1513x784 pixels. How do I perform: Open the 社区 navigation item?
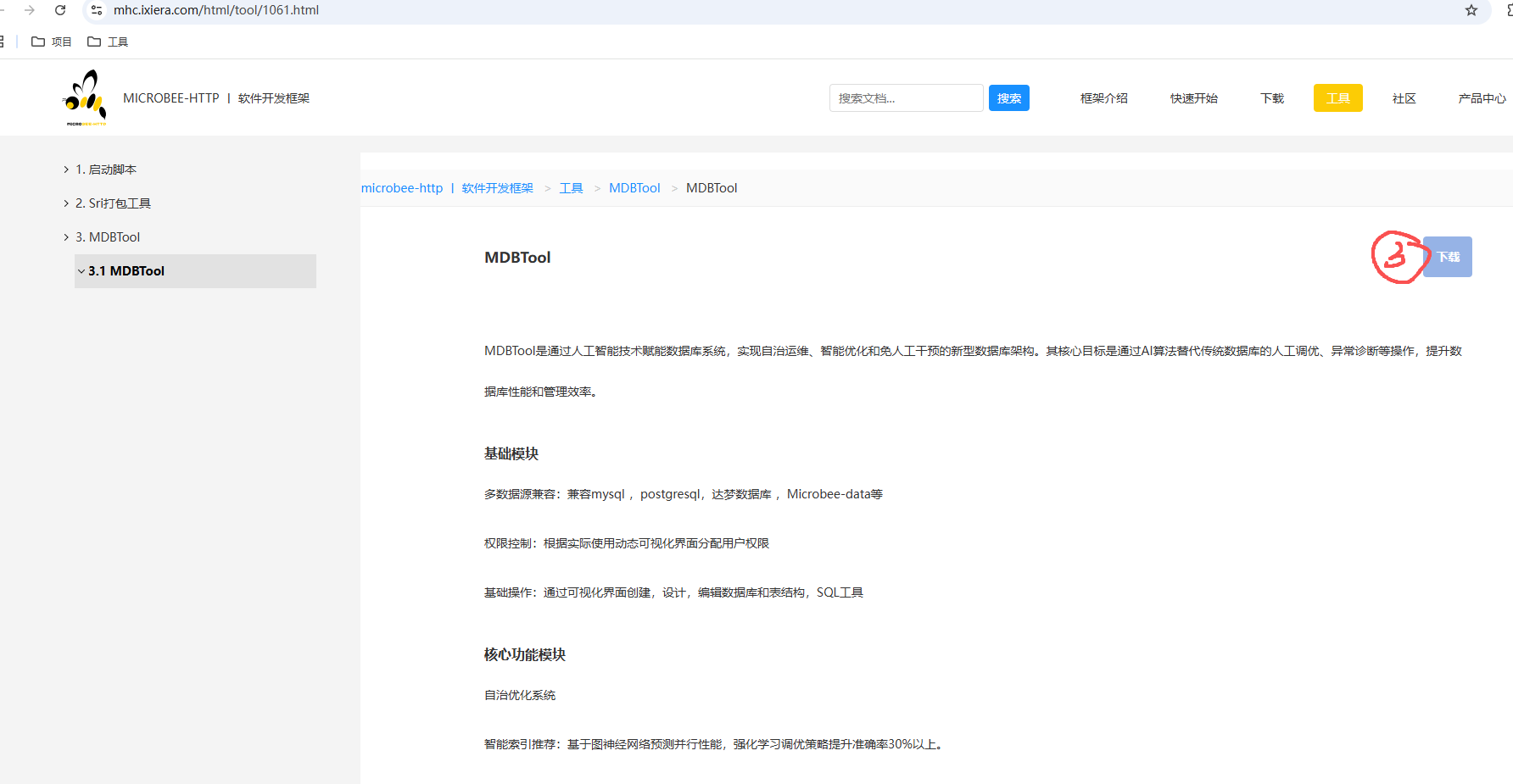click(x=1404, y=98)
